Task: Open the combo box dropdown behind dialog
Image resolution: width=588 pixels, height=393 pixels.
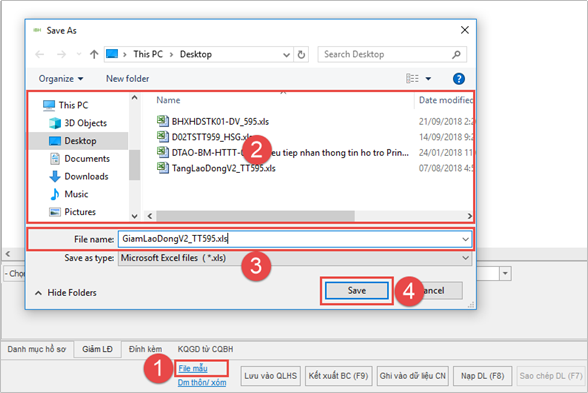Action: (505, 273)
